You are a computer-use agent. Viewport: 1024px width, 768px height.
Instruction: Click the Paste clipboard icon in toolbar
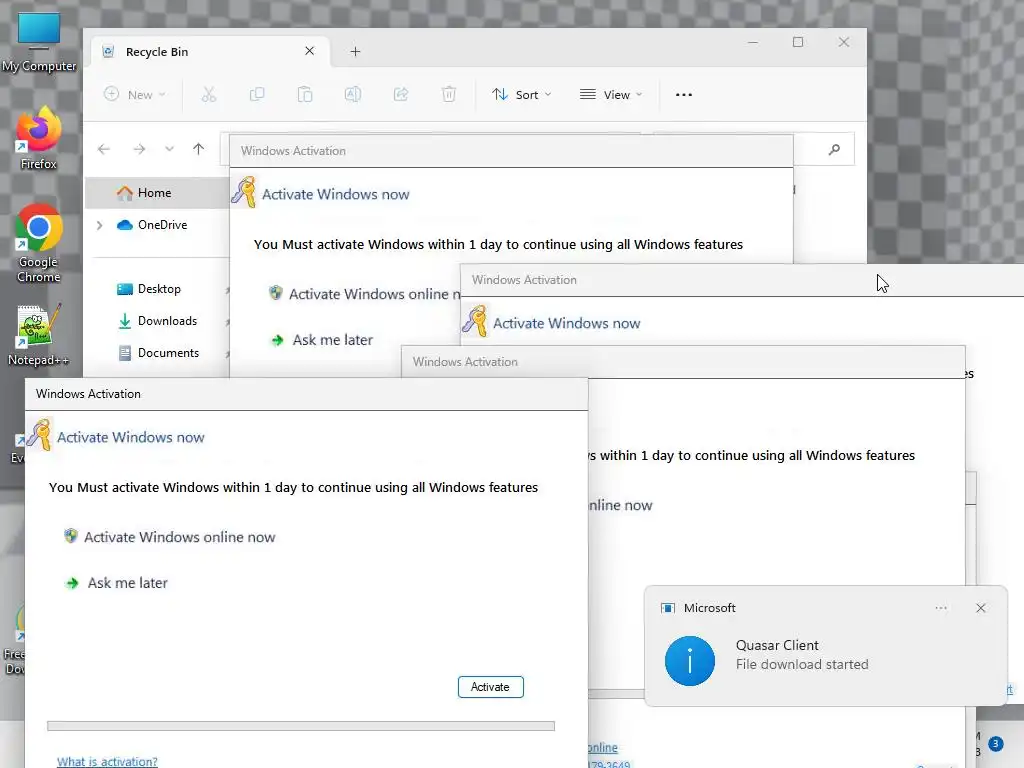(x=304, y=95)
